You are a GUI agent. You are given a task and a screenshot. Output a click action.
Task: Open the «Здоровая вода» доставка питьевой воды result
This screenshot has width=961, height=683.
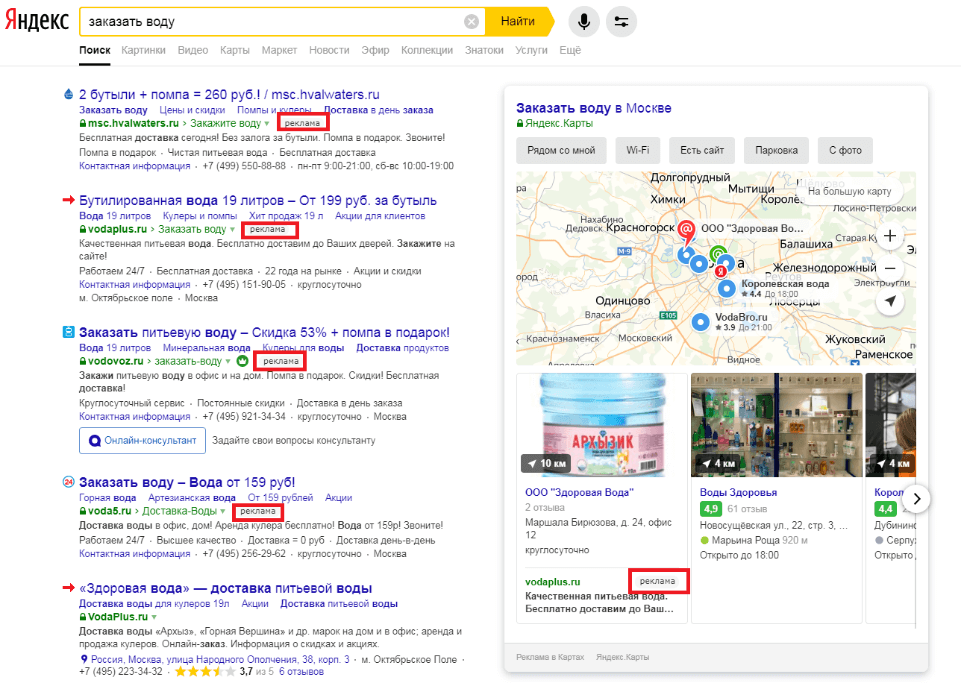(226, 589)
